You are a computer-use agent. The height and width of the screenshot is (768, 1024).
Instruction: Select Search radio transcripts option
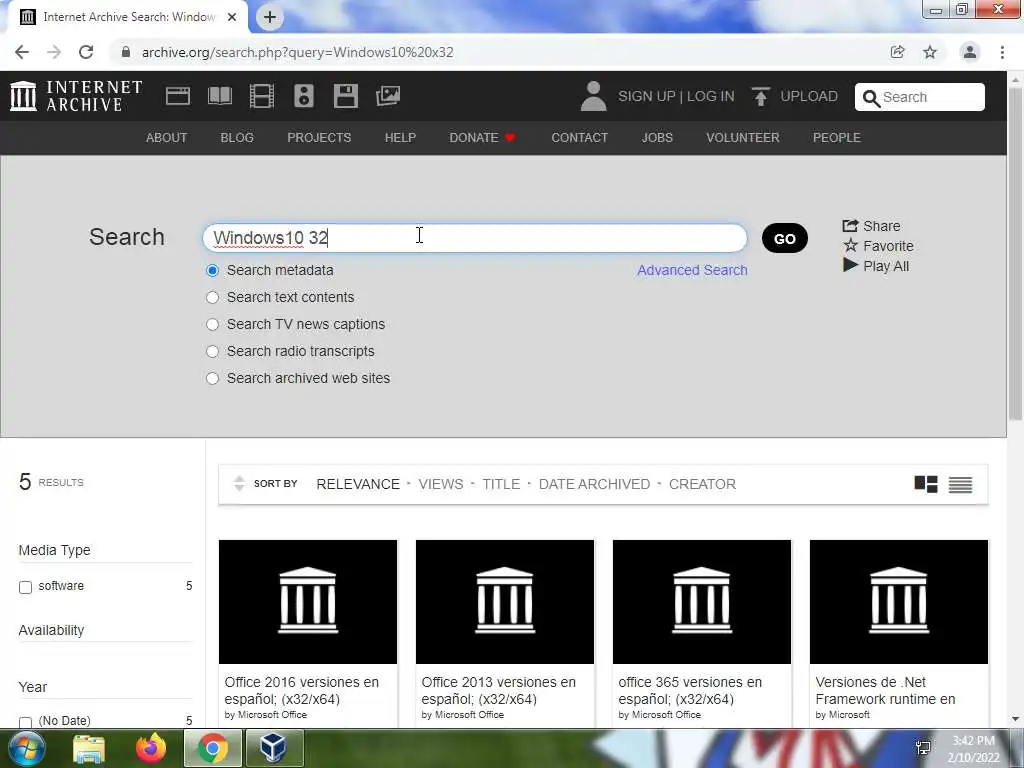click(x=212, y=351)
